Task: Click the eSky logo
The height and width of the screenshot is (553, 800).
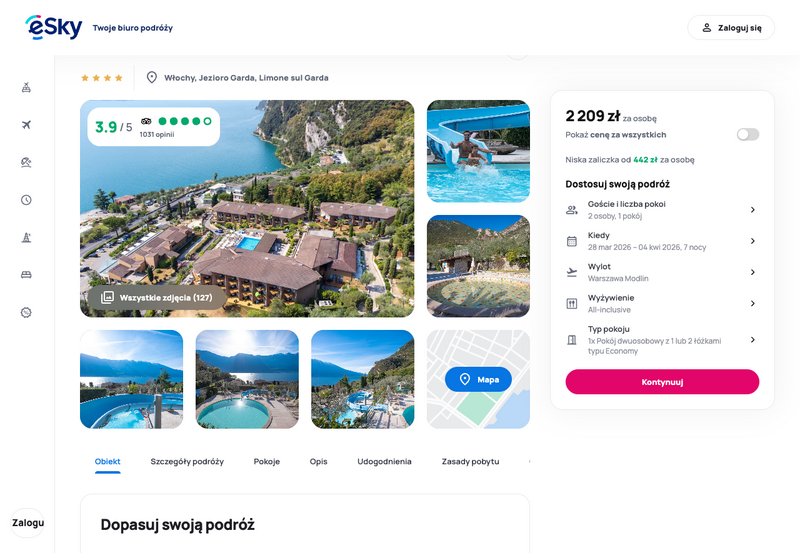Action: pyautogui.click(x=54, y=27)
